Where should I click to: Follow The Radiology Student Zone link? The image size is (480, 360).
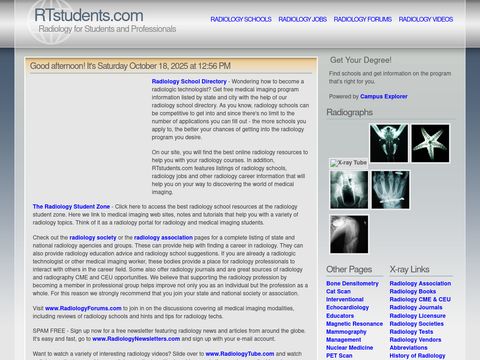[x=71, y=207]
